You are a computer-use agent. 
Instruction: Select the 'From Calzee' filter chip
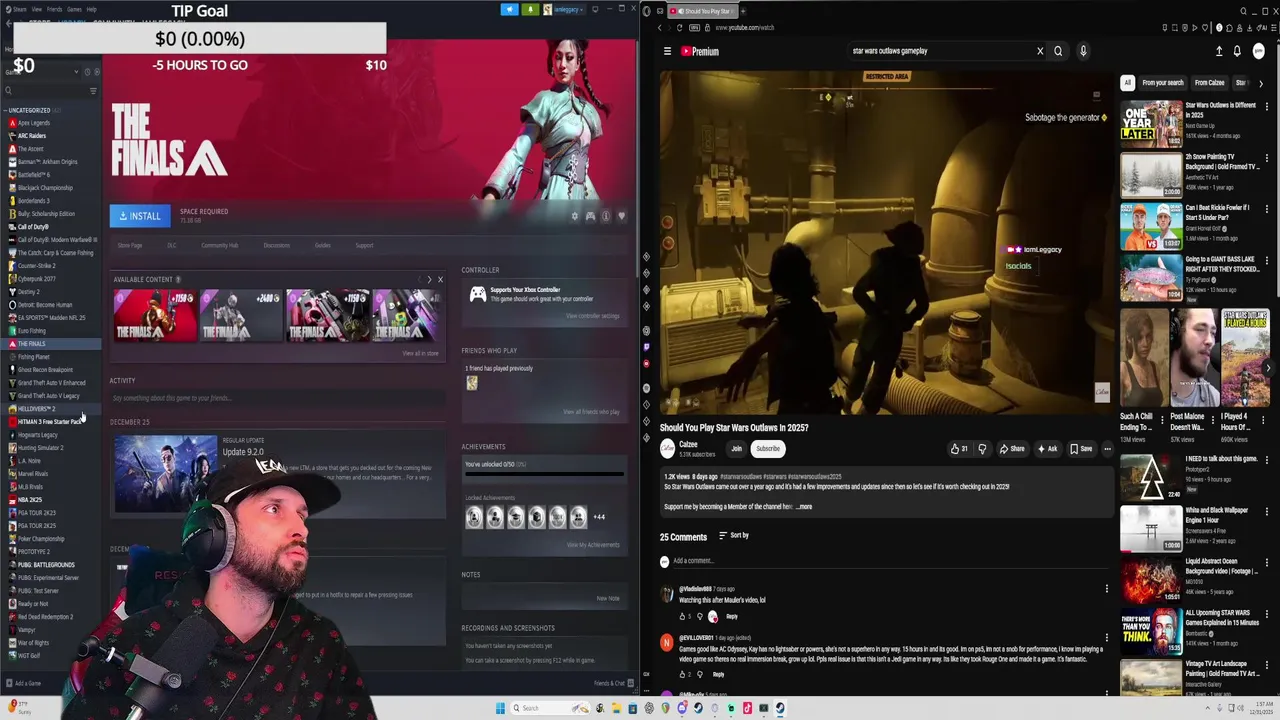(x=1209, y=83)
